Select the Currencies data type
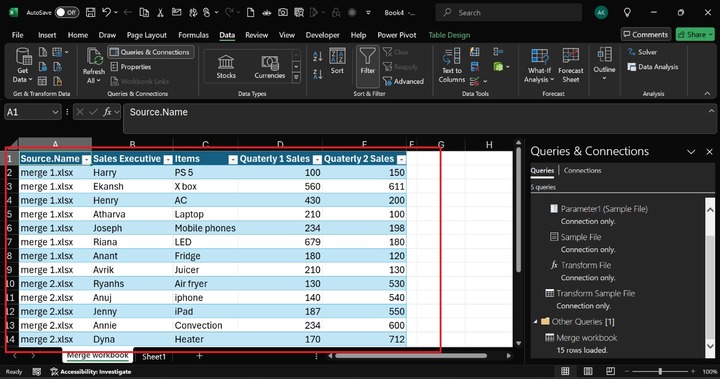 [270, 66]
